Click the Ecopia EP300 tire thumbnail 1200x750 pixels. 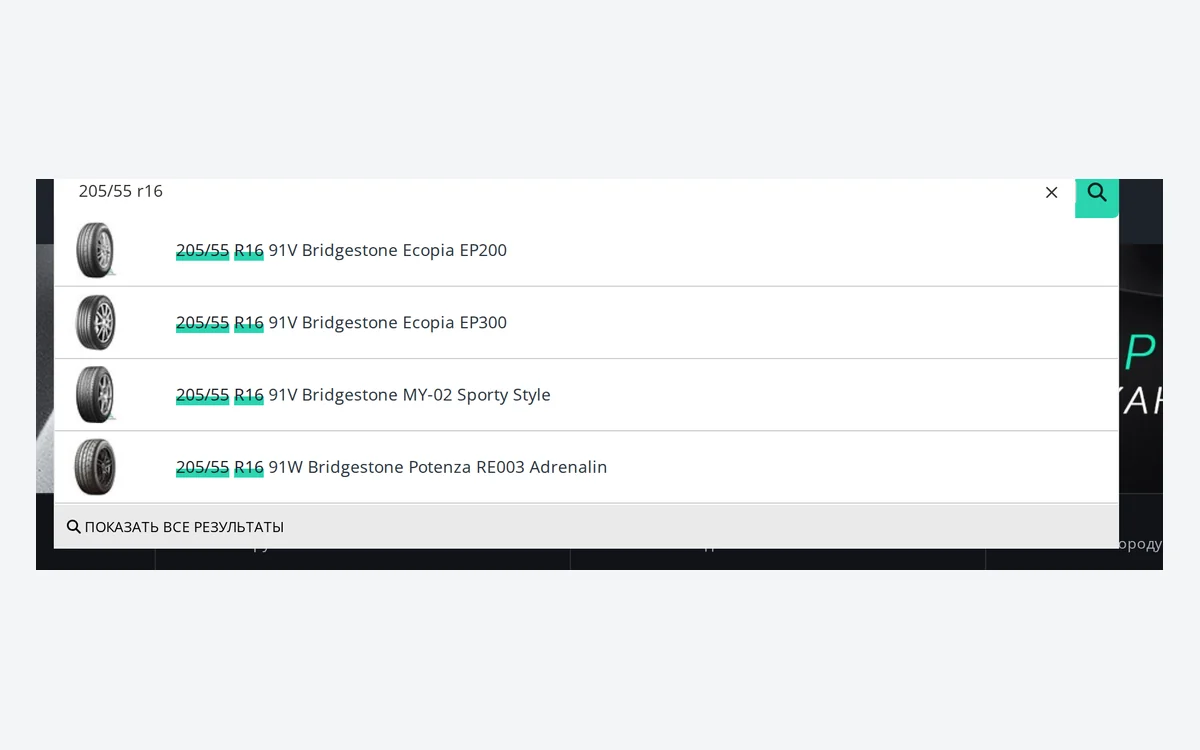(x=96, y=323)
